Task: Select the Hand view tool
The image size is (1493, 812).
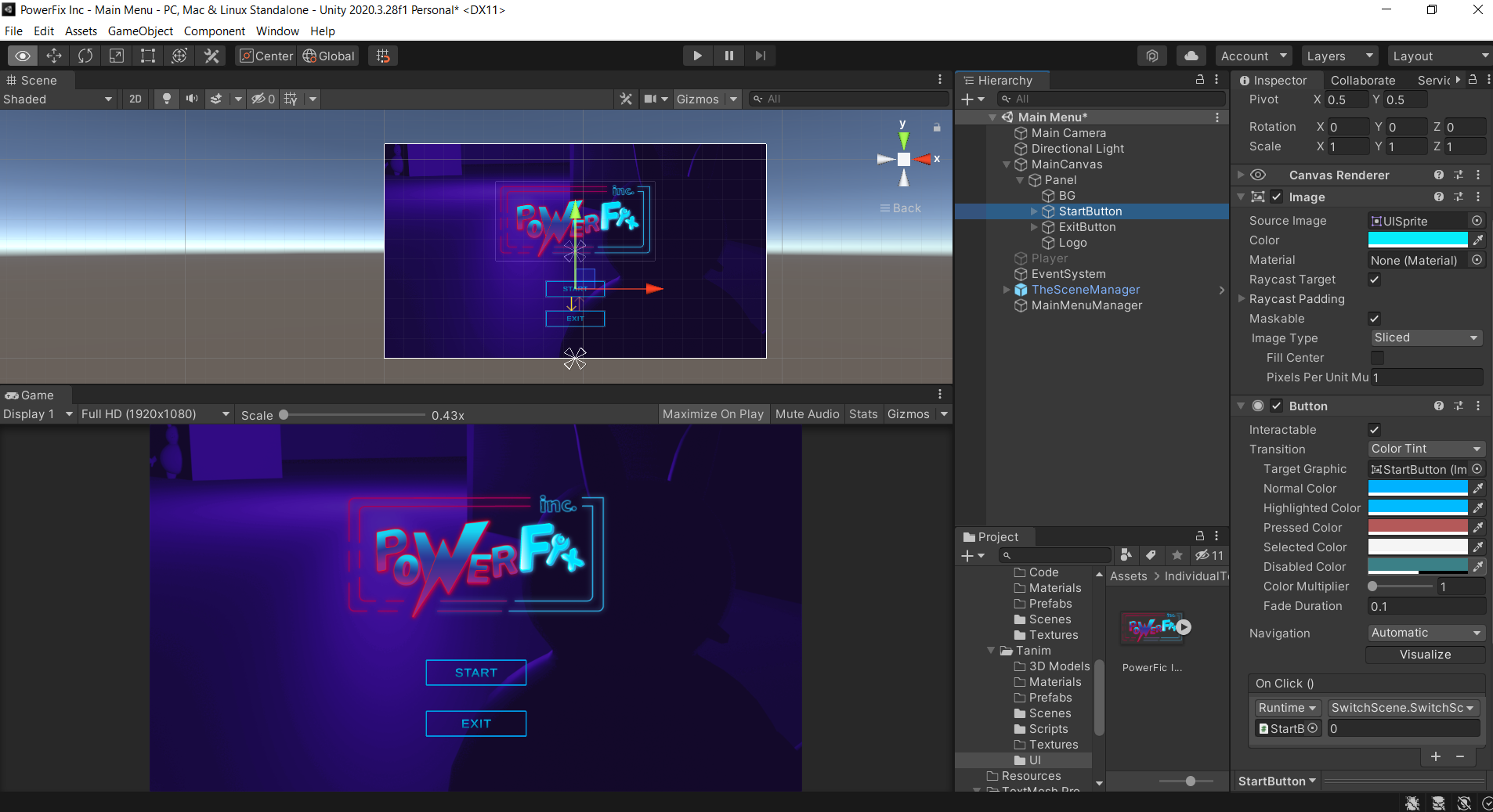Action: pos(23,56)
